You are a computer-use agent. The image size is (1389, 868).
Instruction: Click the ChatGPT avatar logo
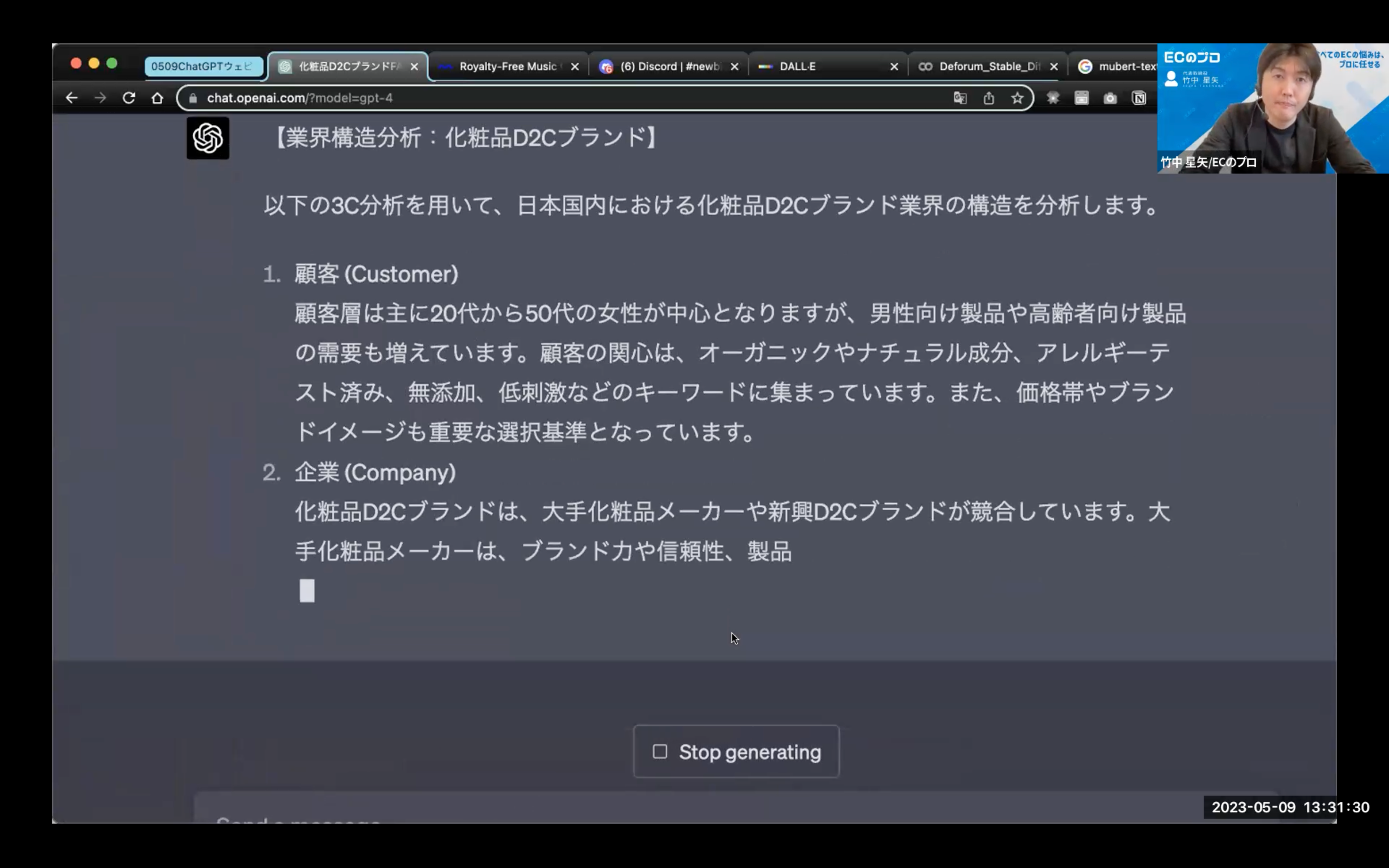click(208, 138)
